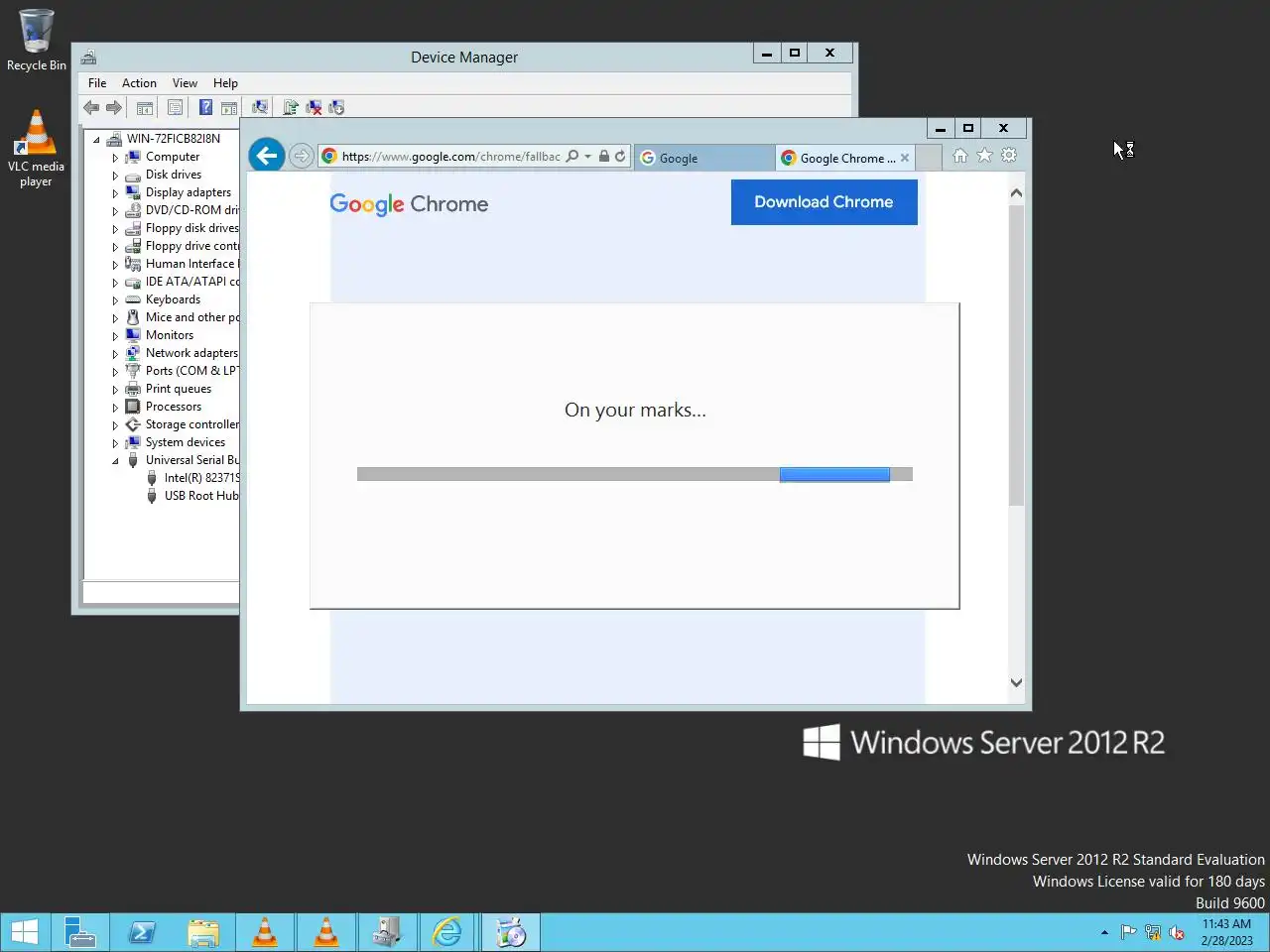Click Show/Hide Console Tree icon in Device Manager

click(145, 107)
